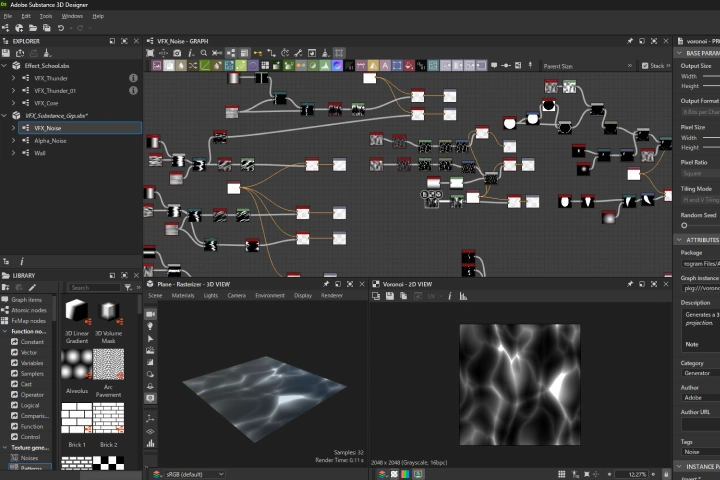Pin the 2D VIEW panel
The width and height of the screenshot is (720, 480).
point(630,284)
